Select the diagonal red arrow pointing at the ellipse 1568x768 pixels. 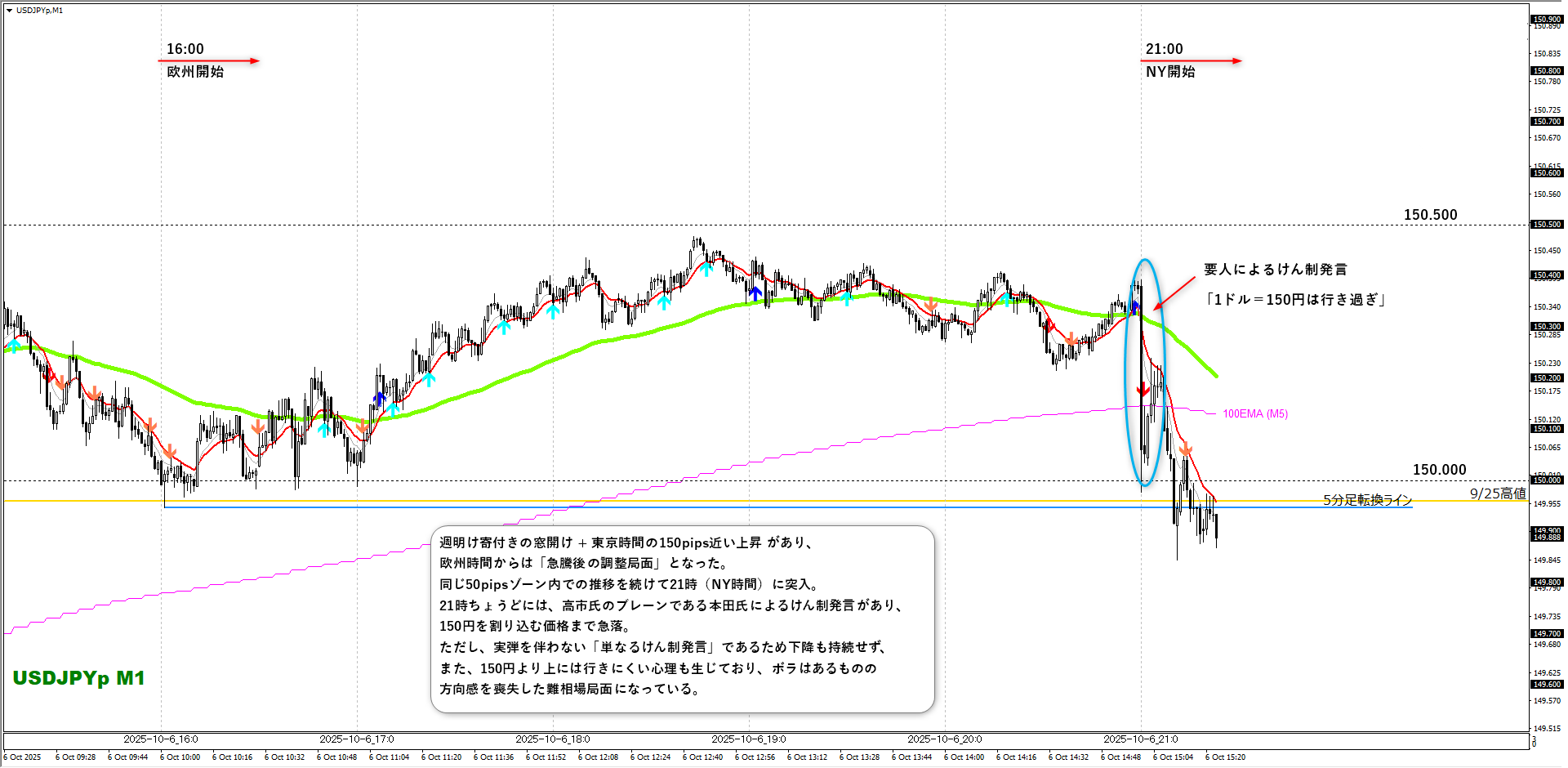coord(1174,292)
